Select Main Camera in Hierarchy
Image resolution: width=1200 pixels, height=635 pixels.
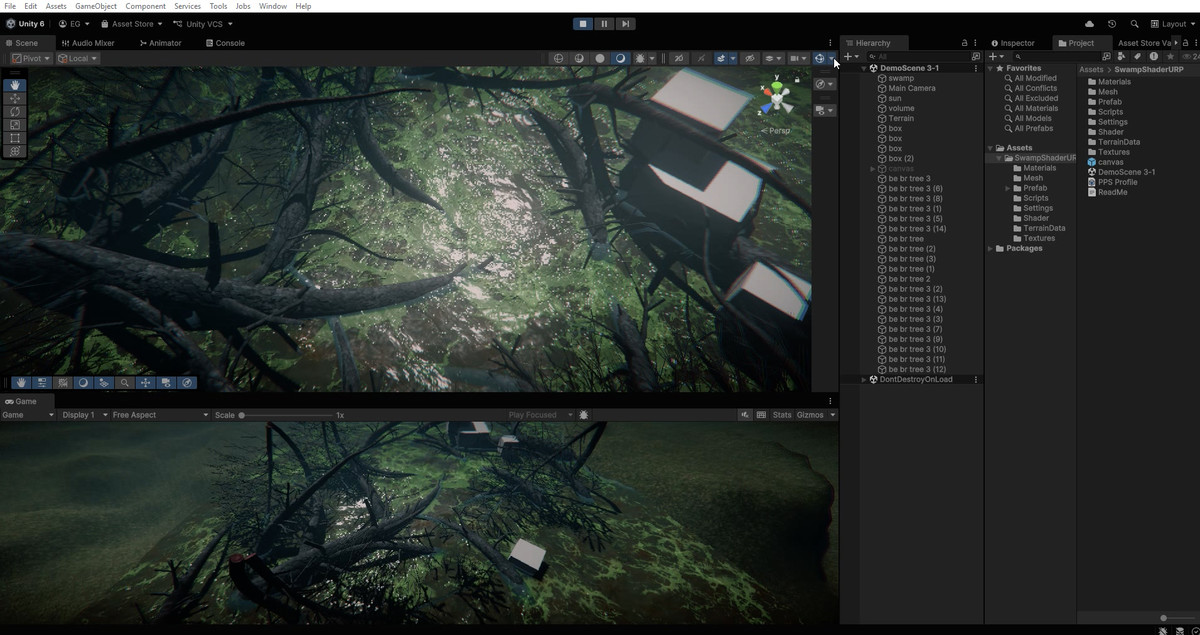click(912, 88)
